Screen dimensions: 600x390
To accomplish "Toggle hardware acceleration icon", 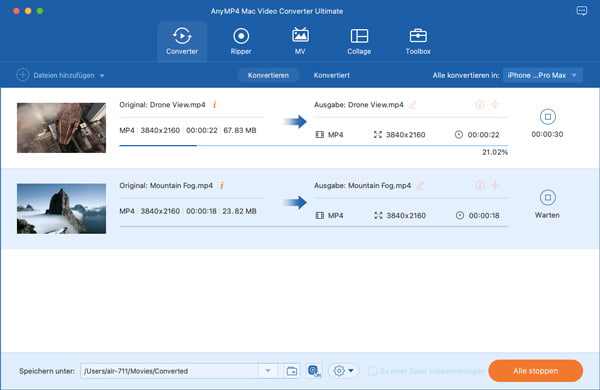I will tap(314, 371).
